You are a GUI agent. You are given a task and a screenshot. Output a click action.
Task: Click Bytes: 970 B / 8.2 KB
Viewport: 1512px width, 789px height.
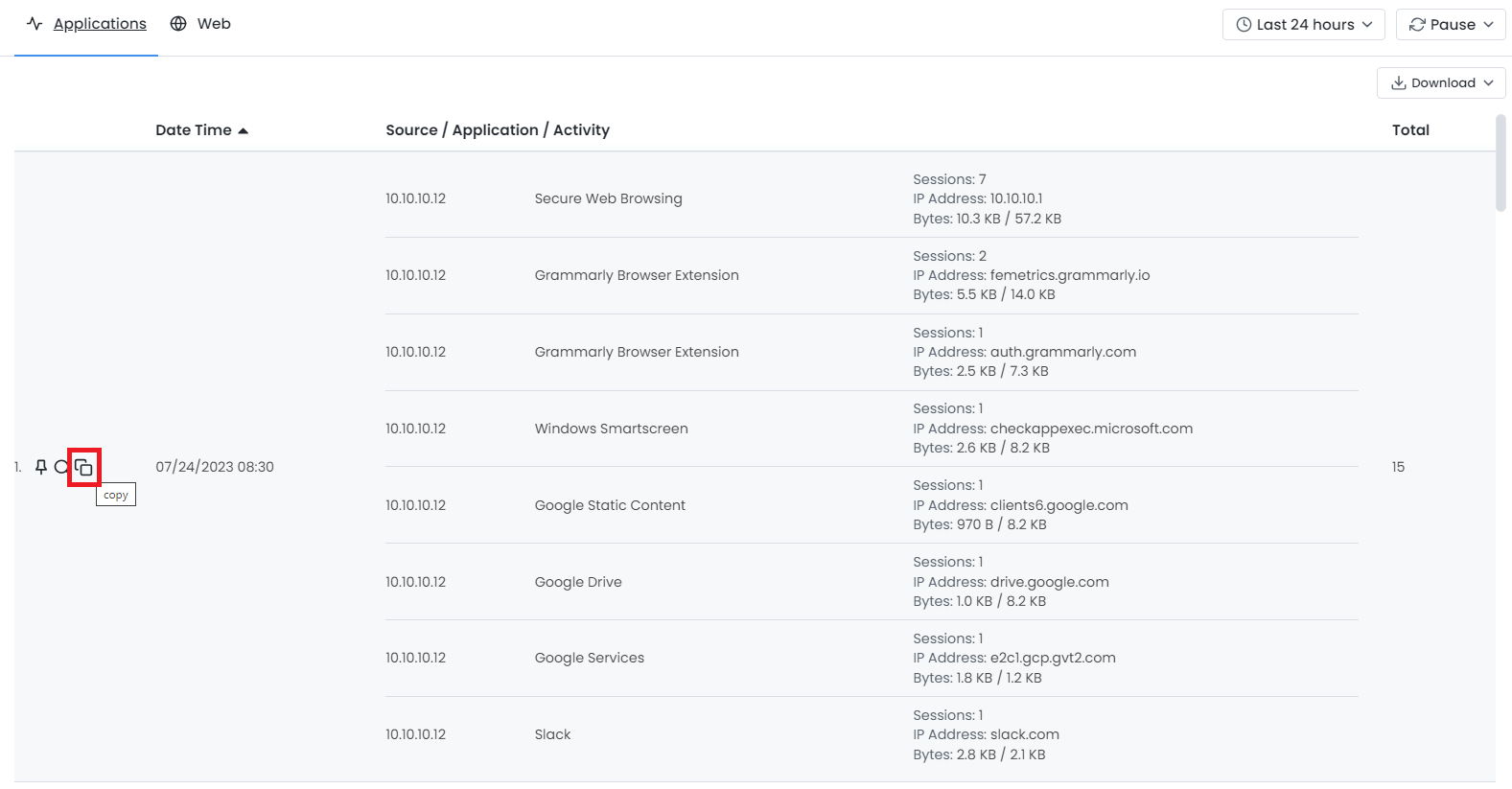tap(980, 524)
